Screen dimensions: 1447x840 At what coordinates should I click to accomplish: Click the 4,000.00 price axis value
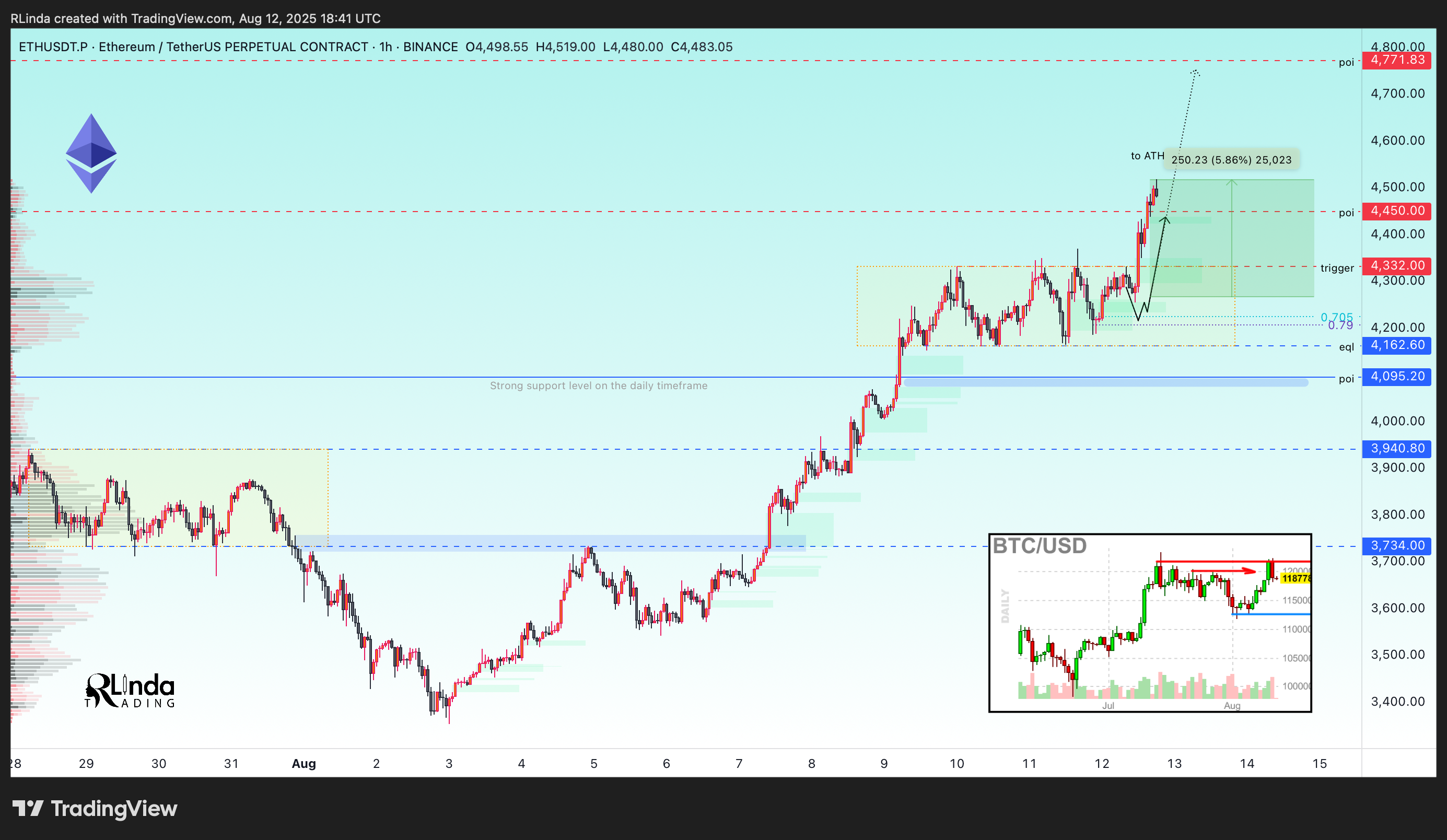click(1397, 421)
